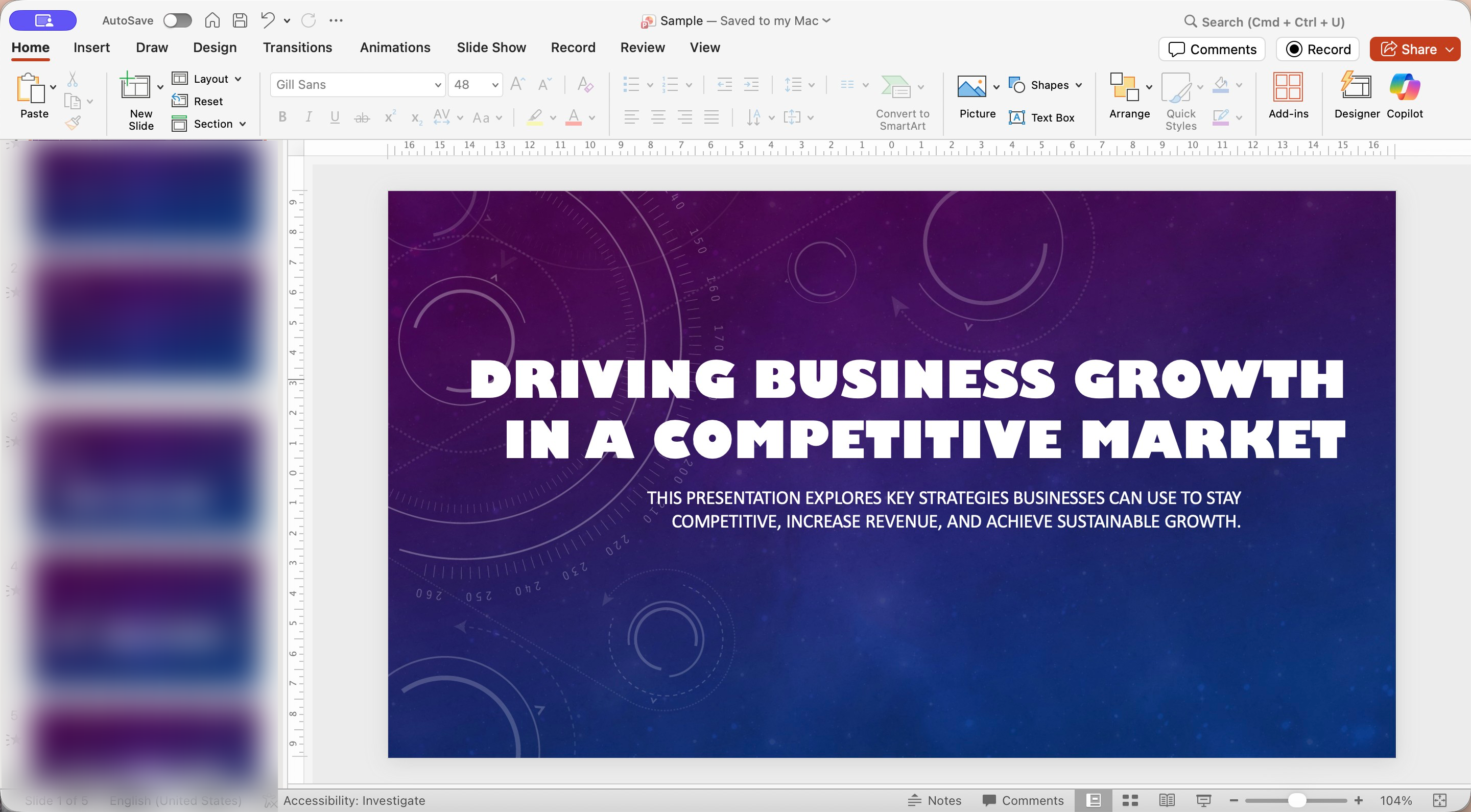Open Reading View from status bar
Viewport: 1471px width, 812px height.
[x=1167, y=800]
